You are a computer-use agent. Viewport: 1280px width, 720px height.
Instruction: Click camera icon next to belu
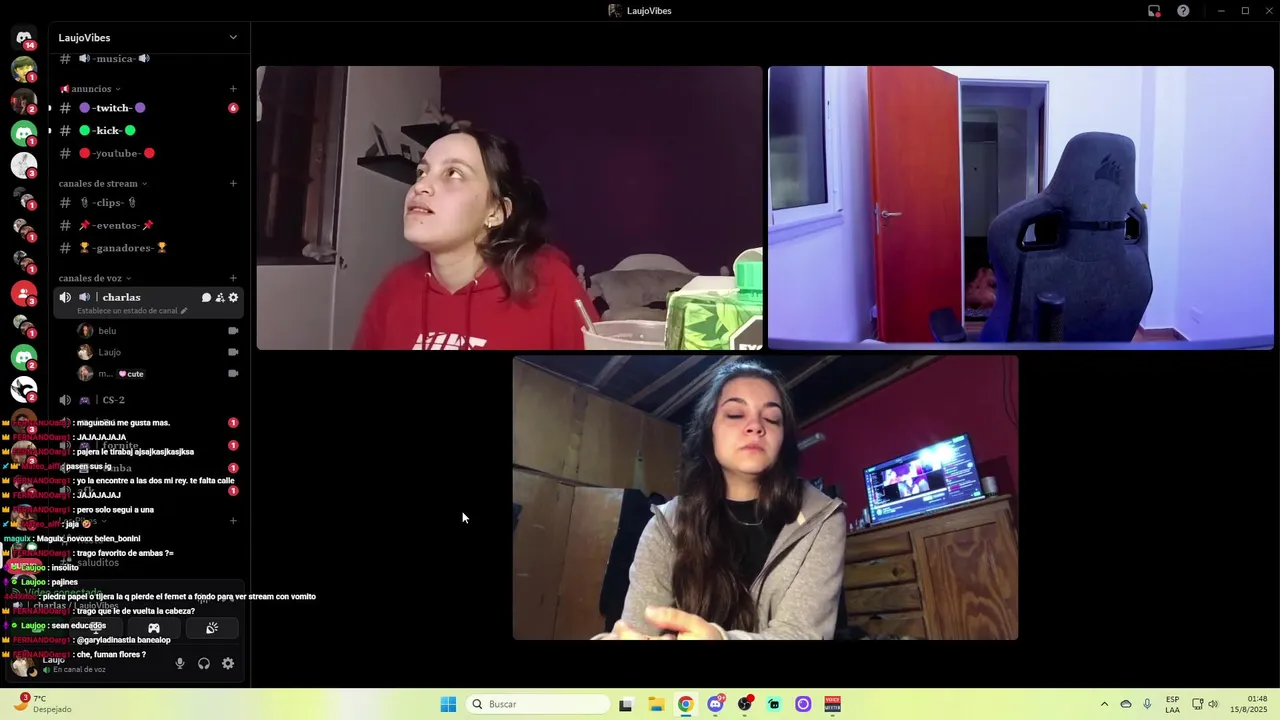click(x=233, y=331)
